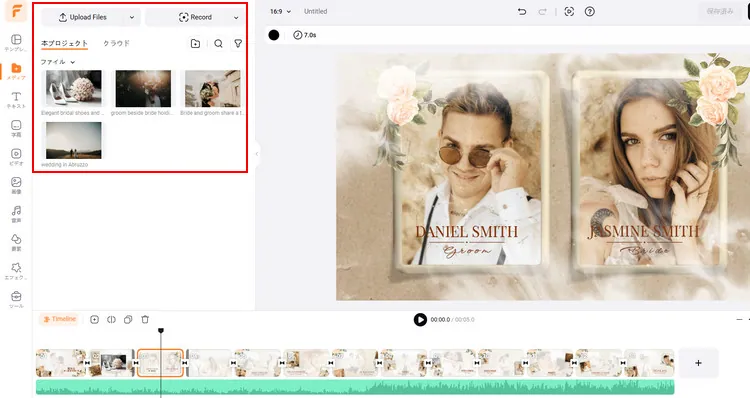
Task: Click the saved status button at top right
Action: click(x=720, y=11)
